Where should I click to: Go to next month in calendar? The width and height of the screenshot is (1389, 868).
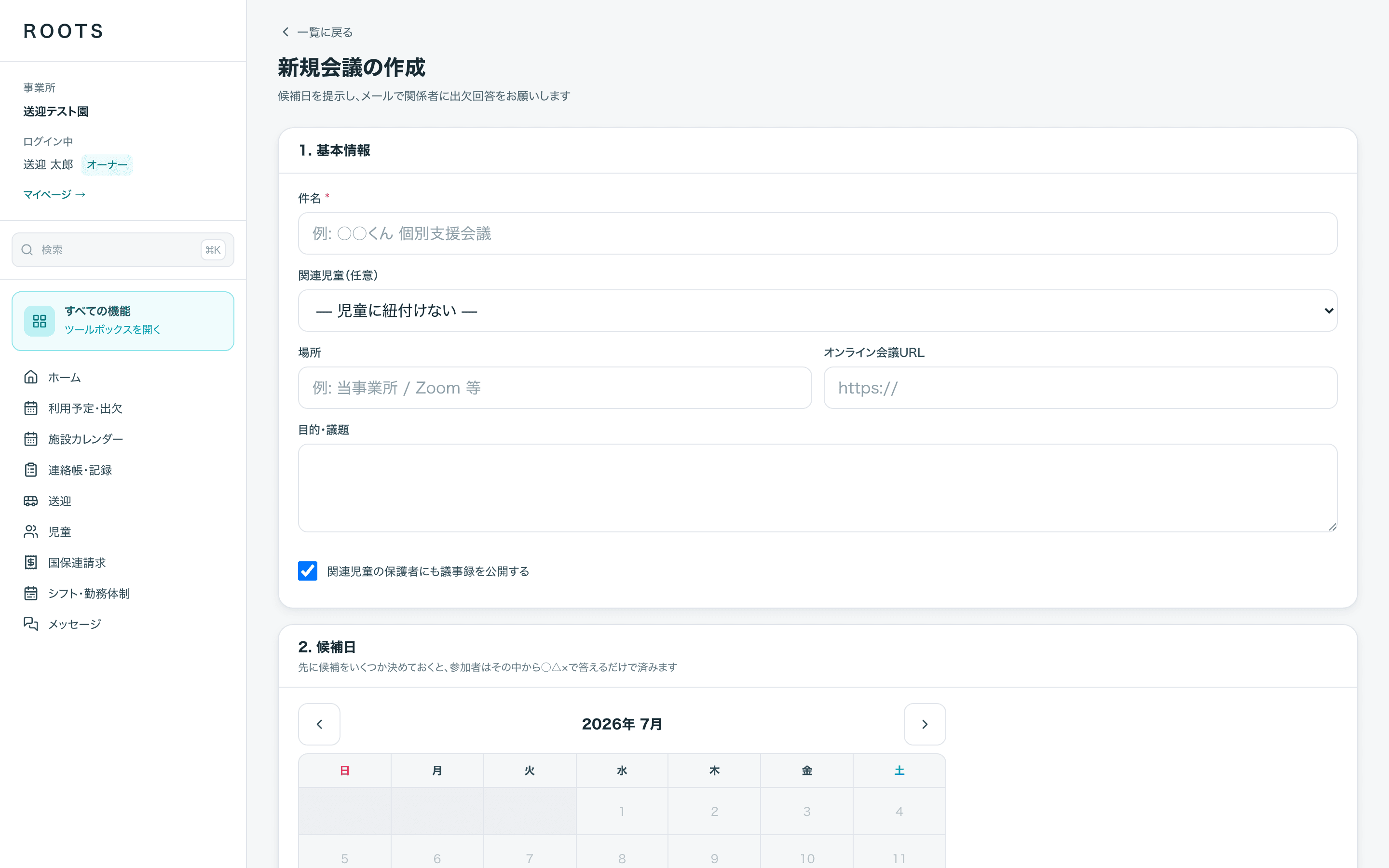point(925,724)
